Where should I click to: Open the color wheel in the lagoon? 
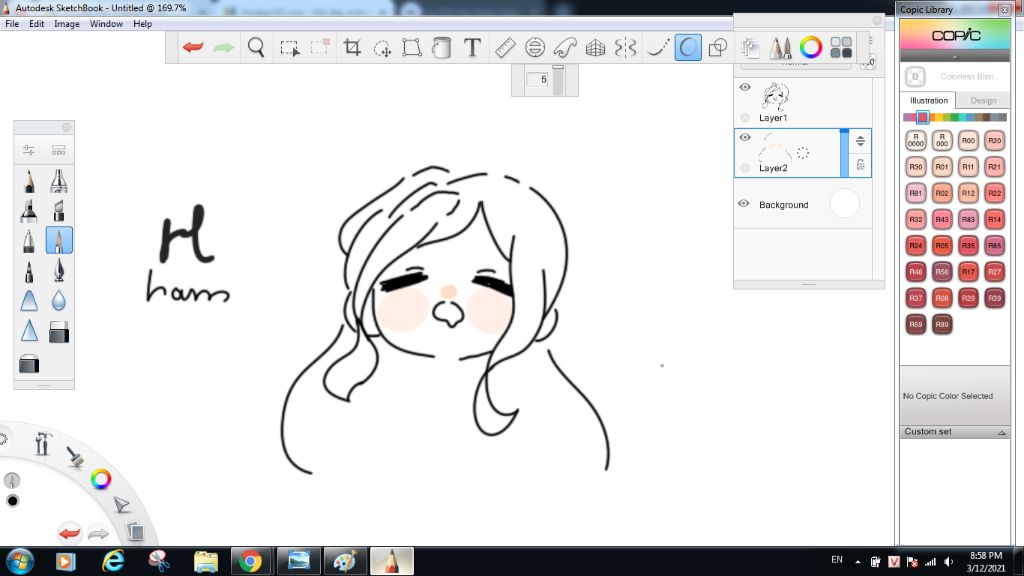pos(101,479)
